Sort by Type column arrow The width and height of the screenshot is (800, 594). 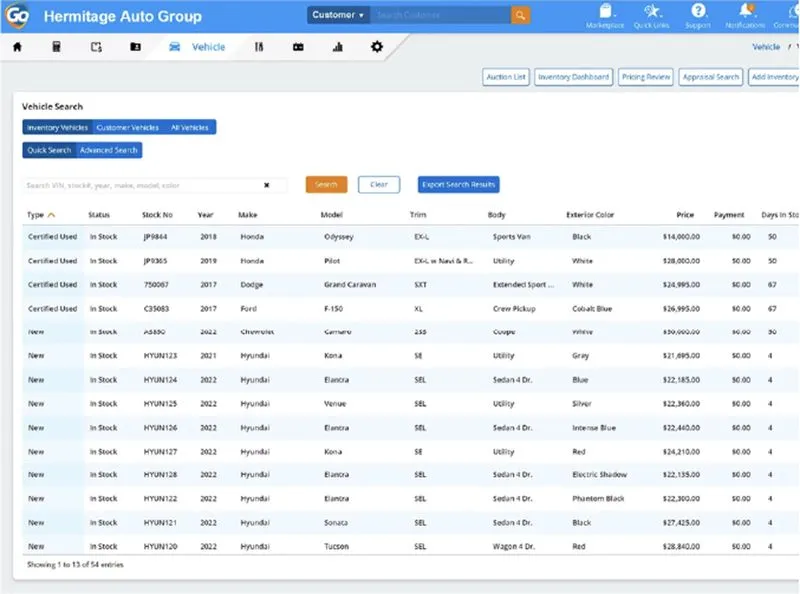tap(51, 215)
